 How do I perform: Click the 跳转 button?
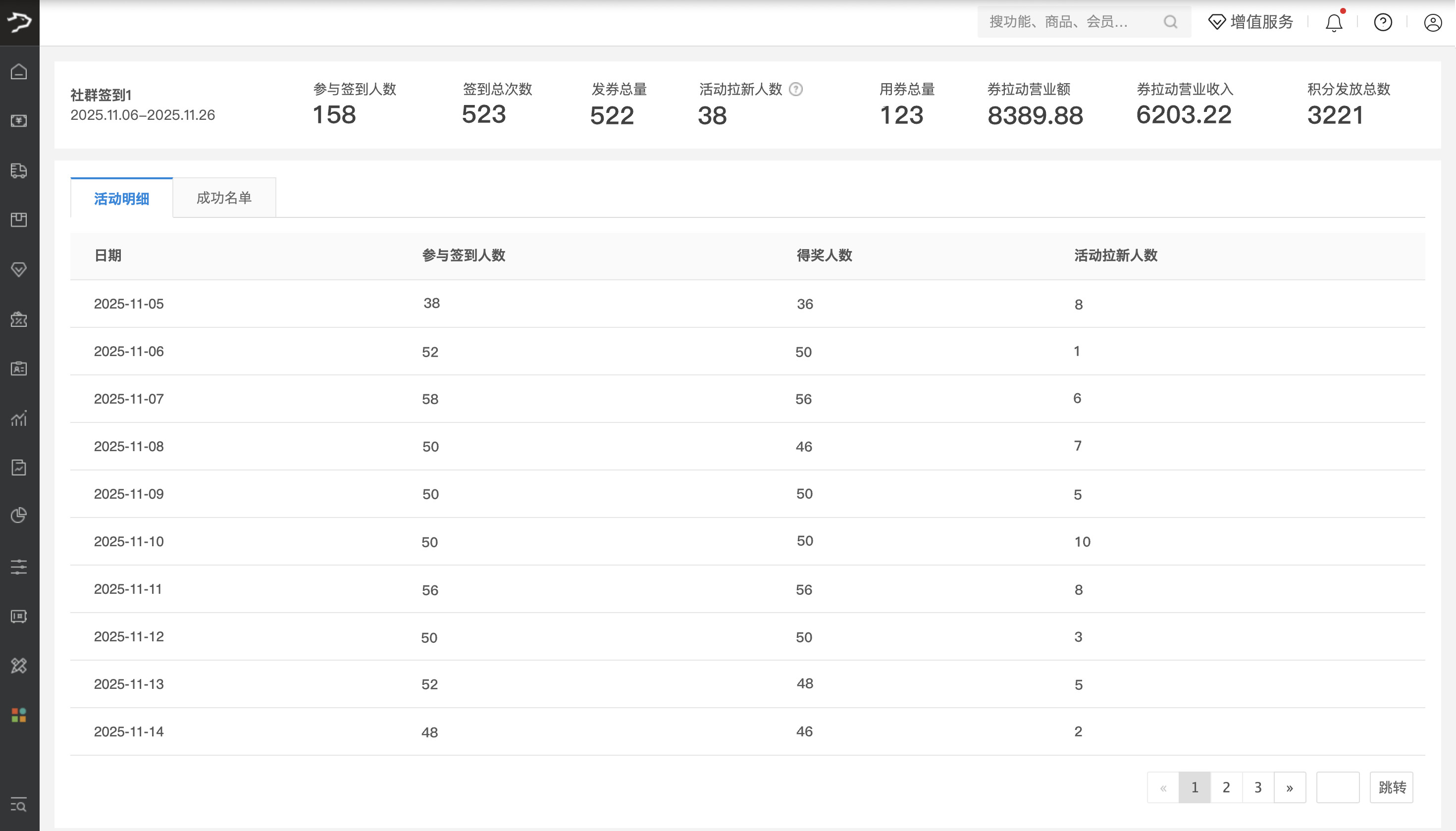coord(1392,787)
